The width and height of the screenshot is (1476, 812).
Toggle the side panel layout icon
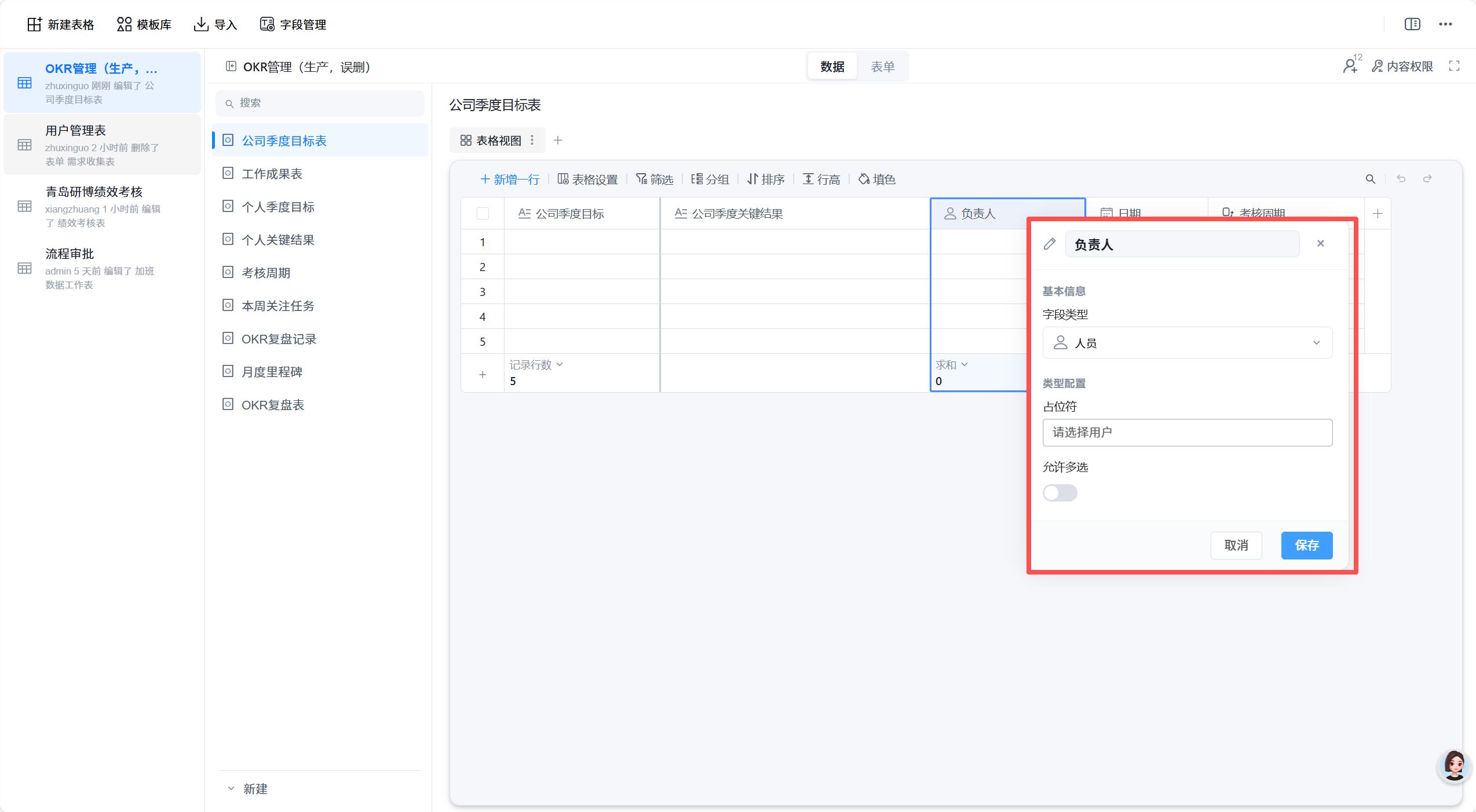click(1412, 24)
